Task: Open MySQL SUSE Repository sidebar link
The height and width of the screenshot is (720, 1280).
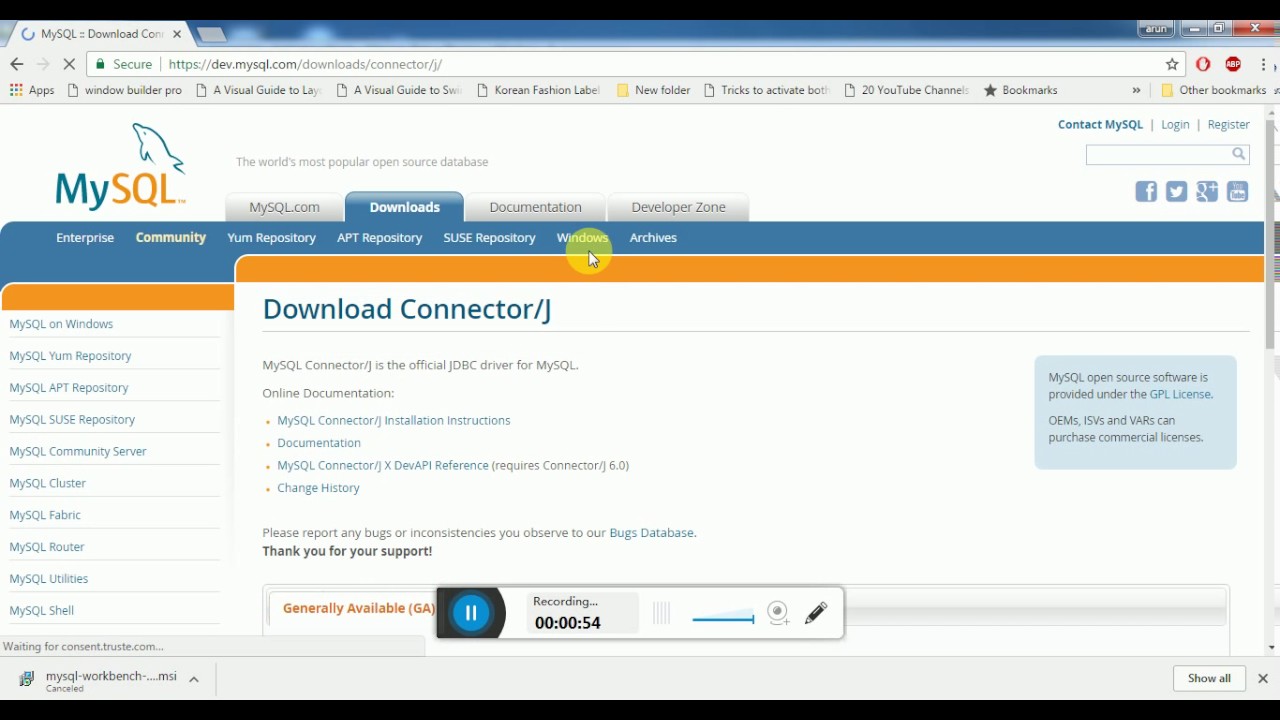Action: [72, 420]
